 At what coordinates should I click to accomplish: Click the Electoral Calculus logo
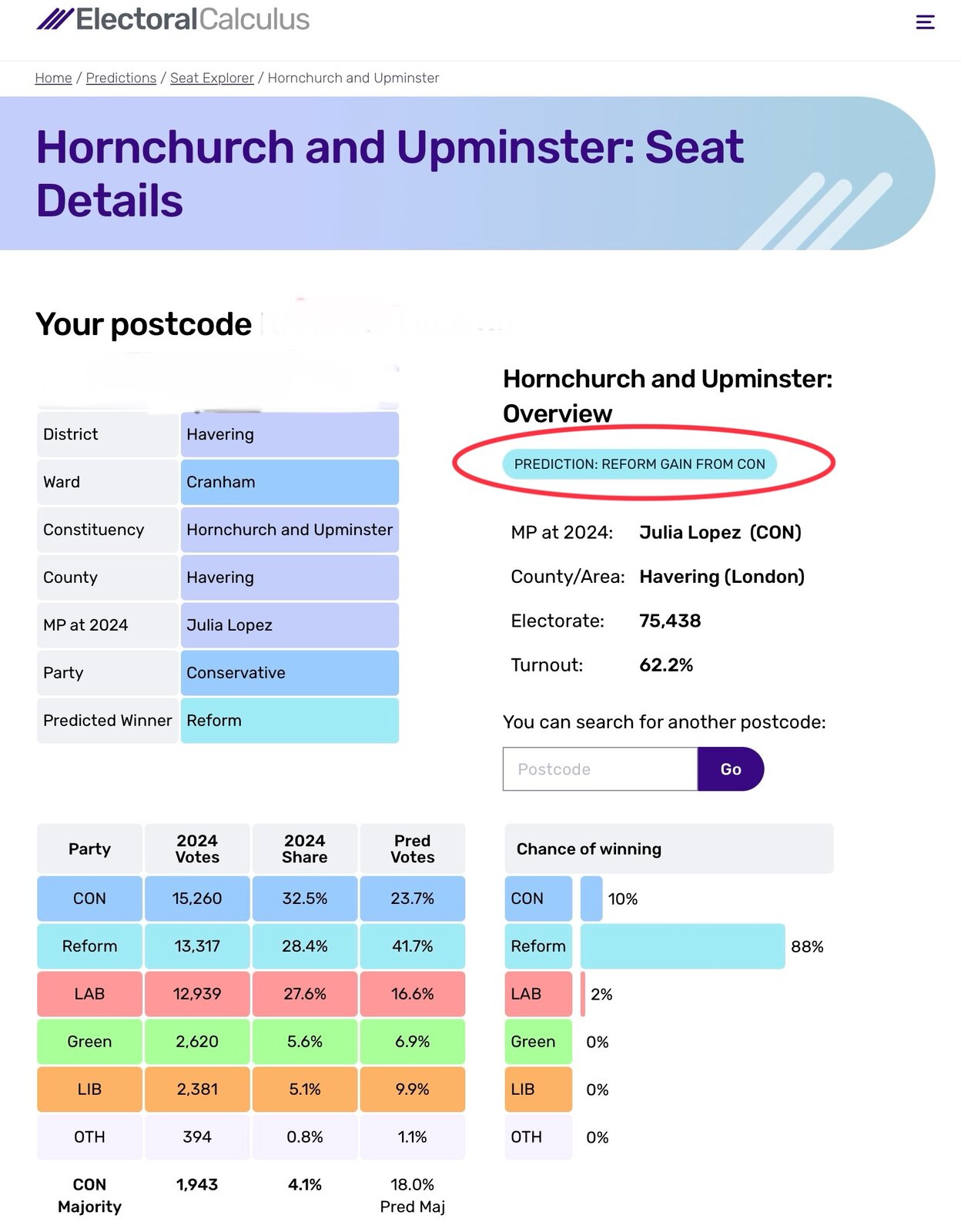[x=173, y=19]
